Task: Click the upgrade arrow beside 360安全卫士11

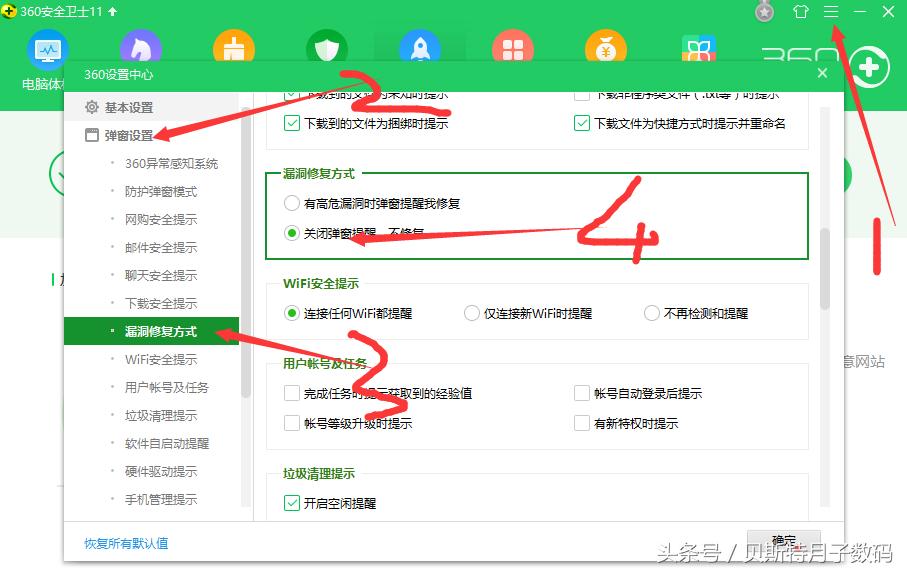Action: 112,12
